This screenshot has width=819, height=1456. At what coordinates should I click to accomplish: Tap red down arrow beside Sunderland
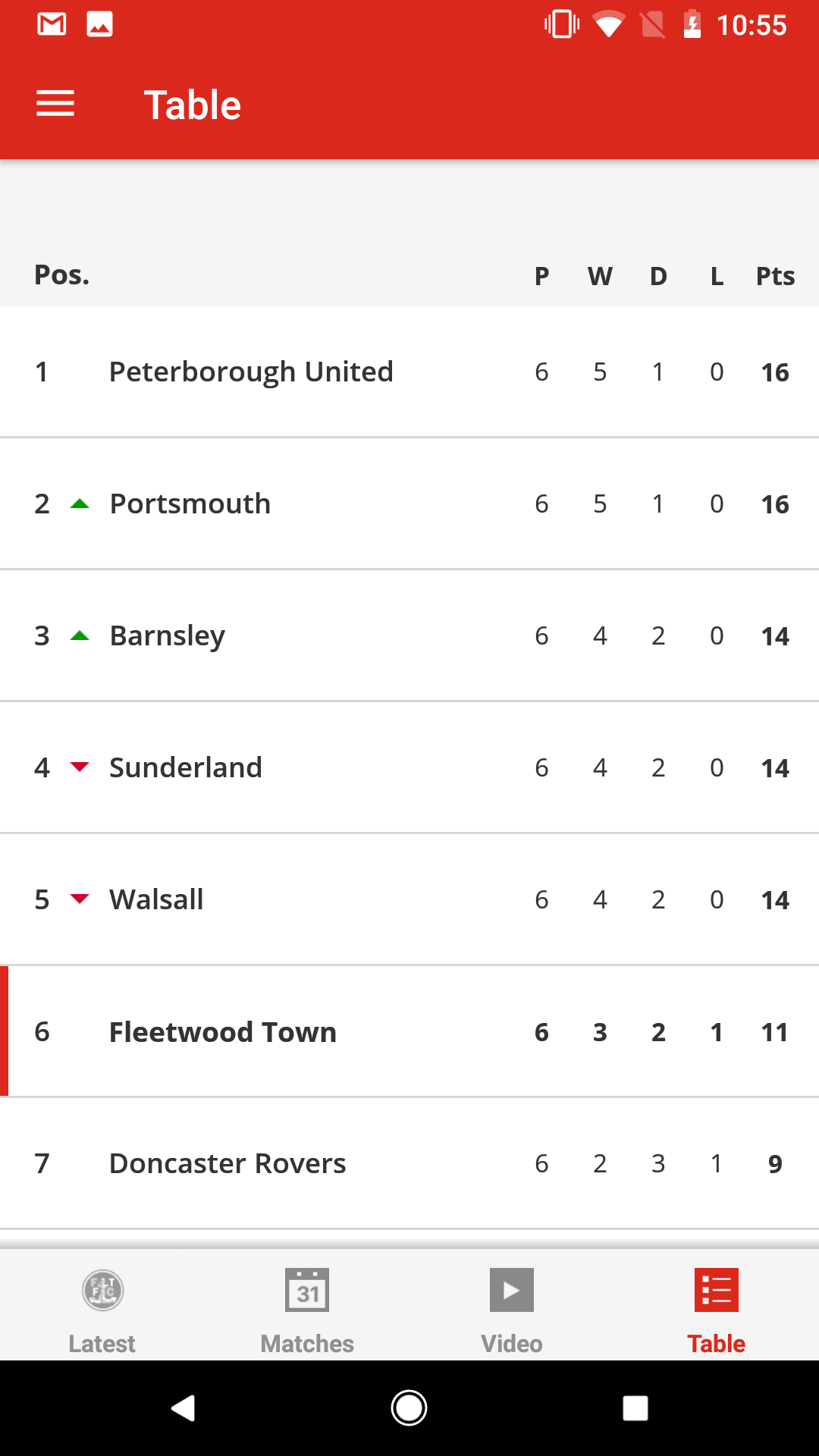[x=80, y=767]
